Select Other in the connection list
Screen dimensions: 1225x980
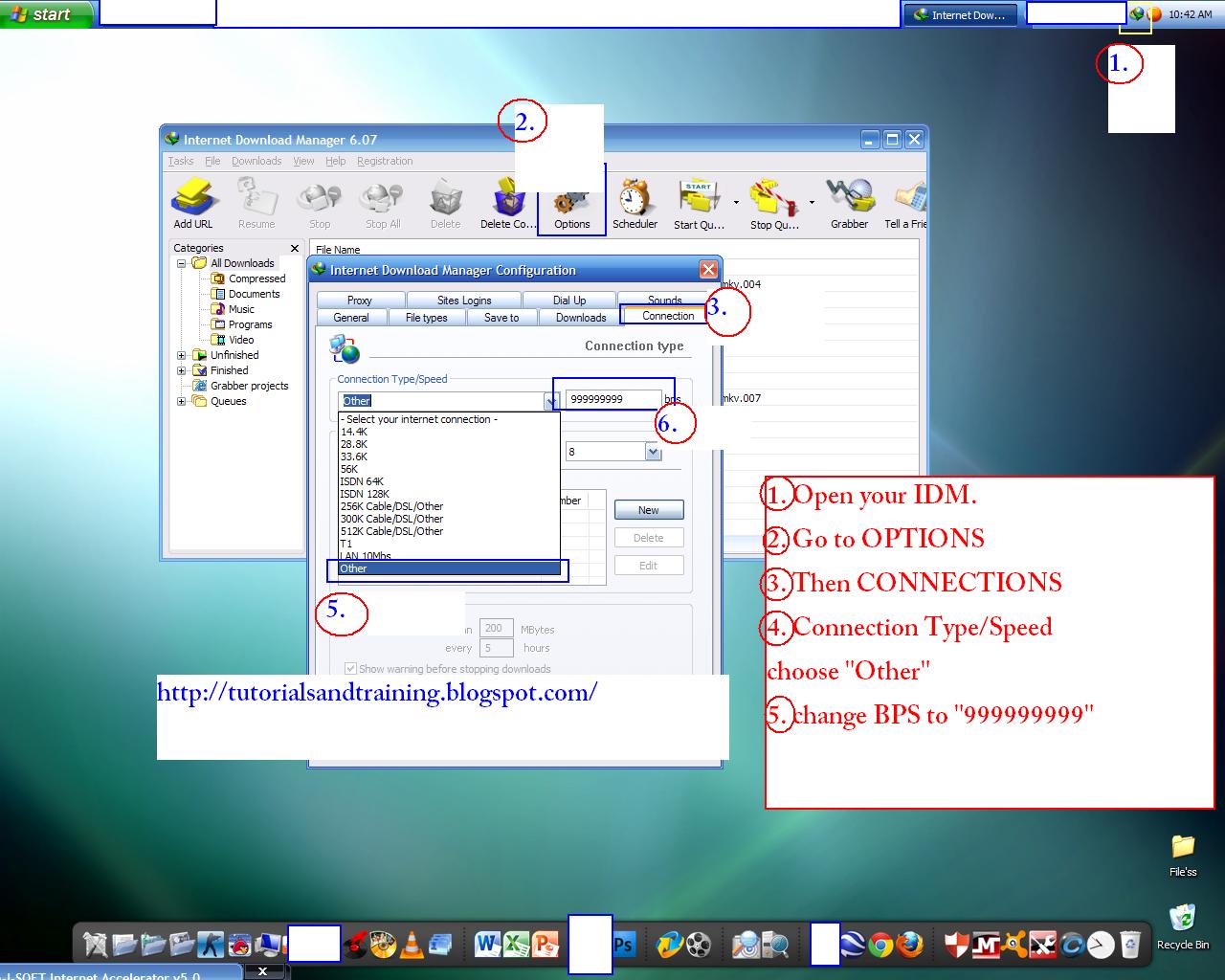[450, 568]
